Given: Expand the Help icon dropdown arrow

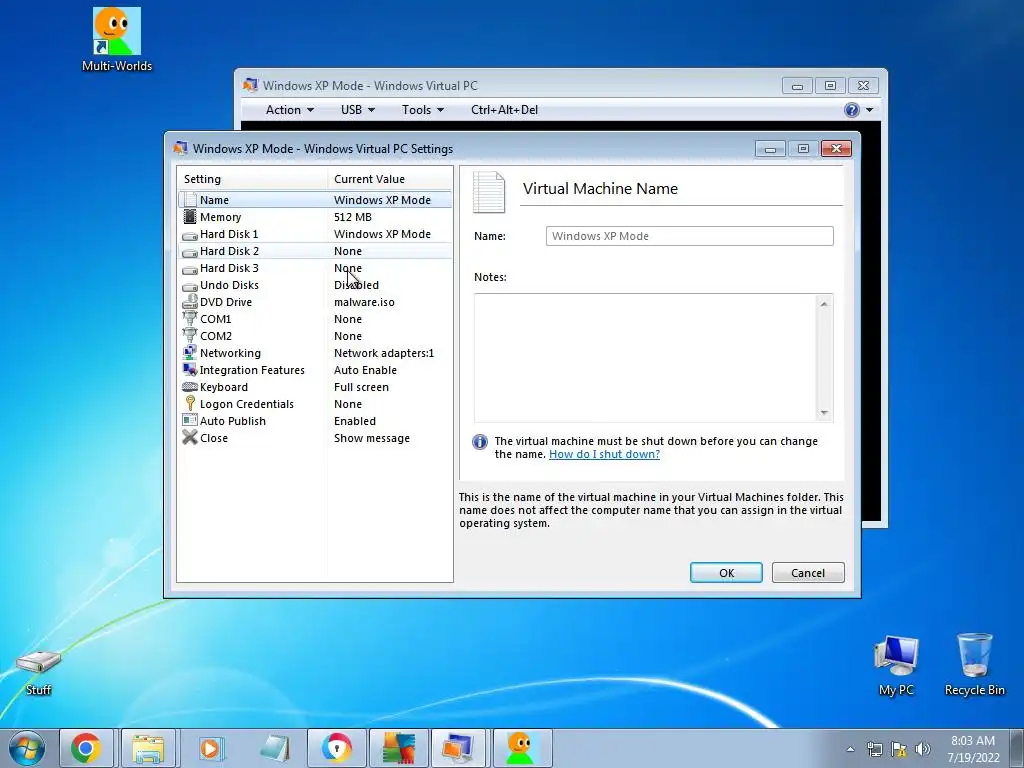Looking at the screenshot, I should coord(869,110).
